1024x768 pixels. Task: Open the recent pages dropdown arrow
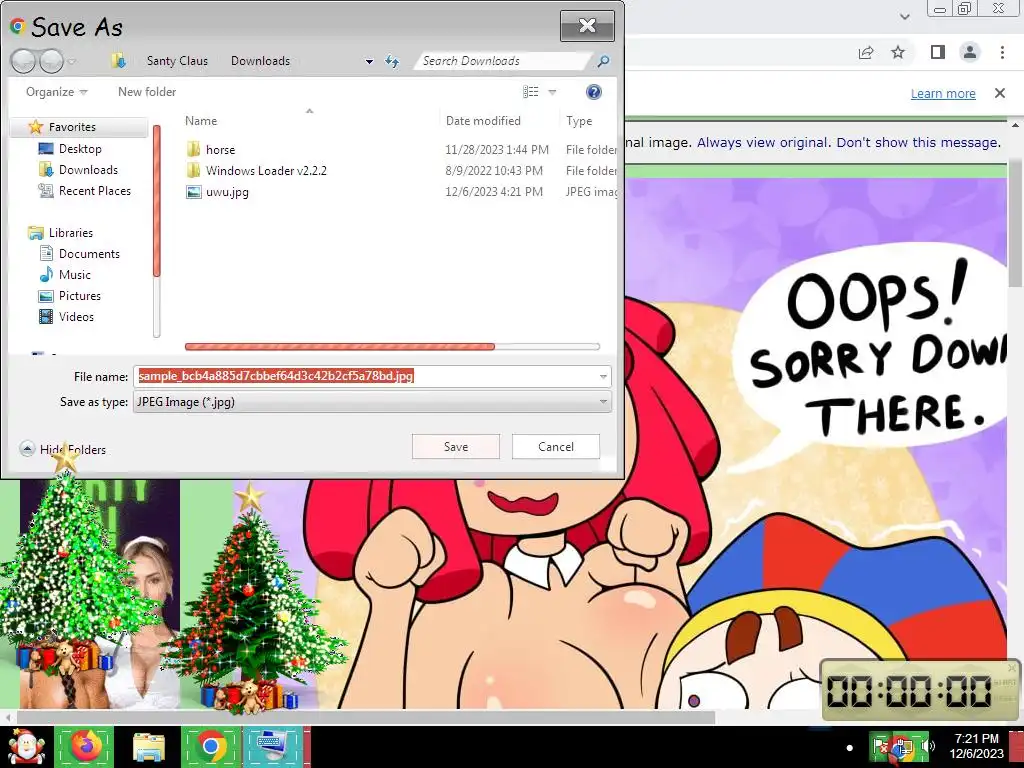[x=72, y=62]
